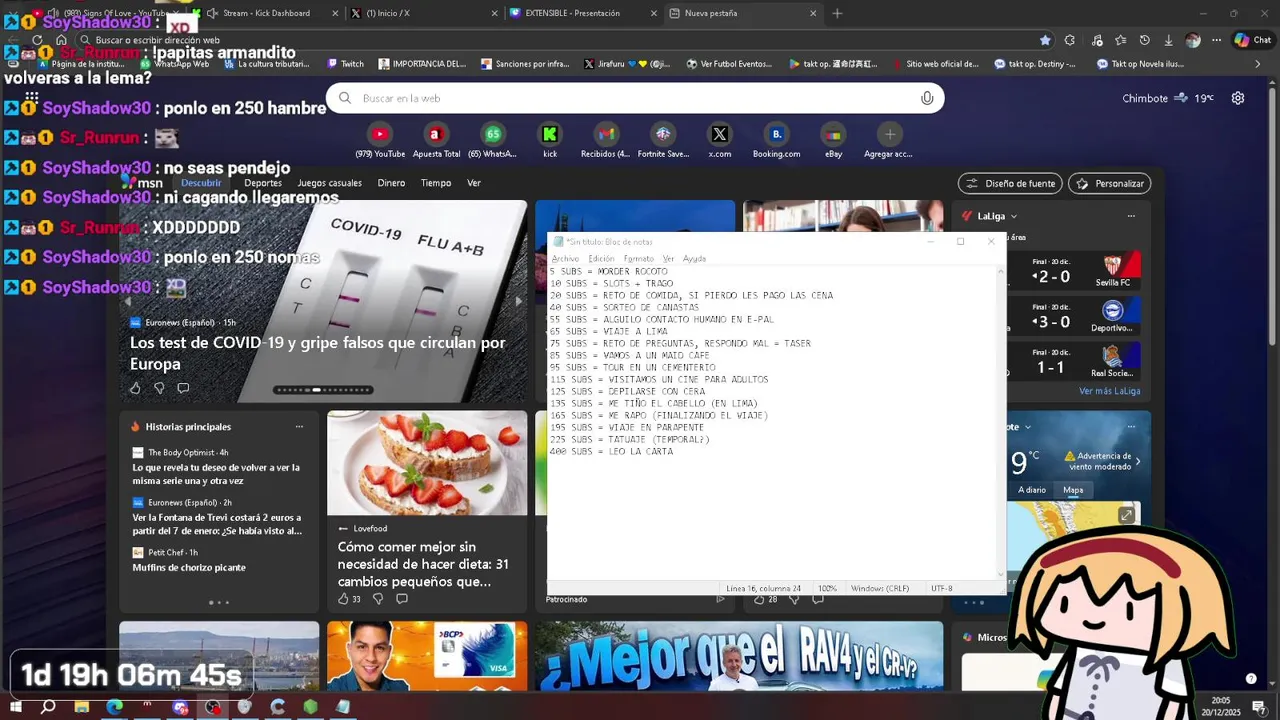Refresh the page with reload icon

click(38, 40)
